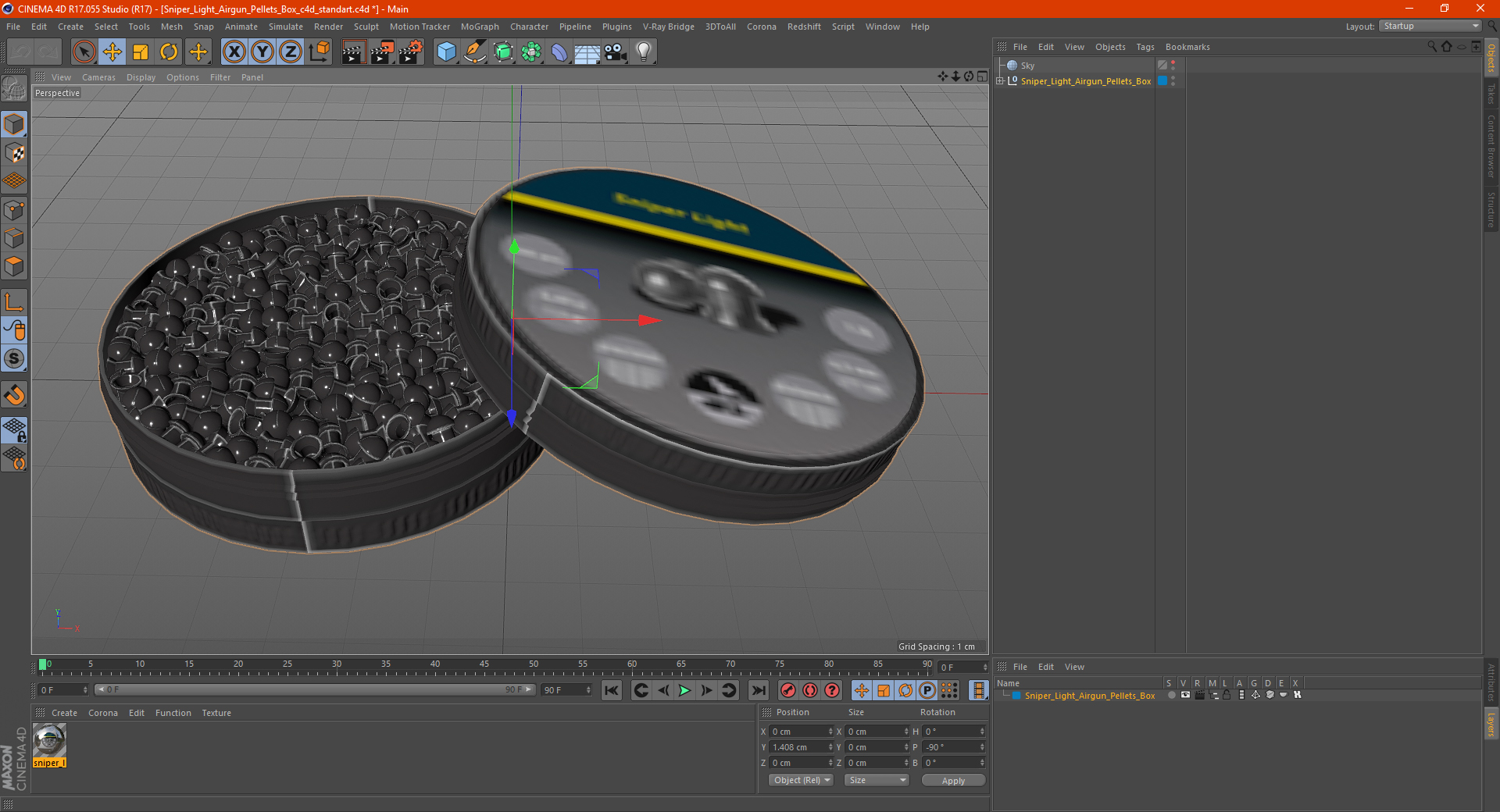Open Objects menu in Object Manager

click(1110, 47)
